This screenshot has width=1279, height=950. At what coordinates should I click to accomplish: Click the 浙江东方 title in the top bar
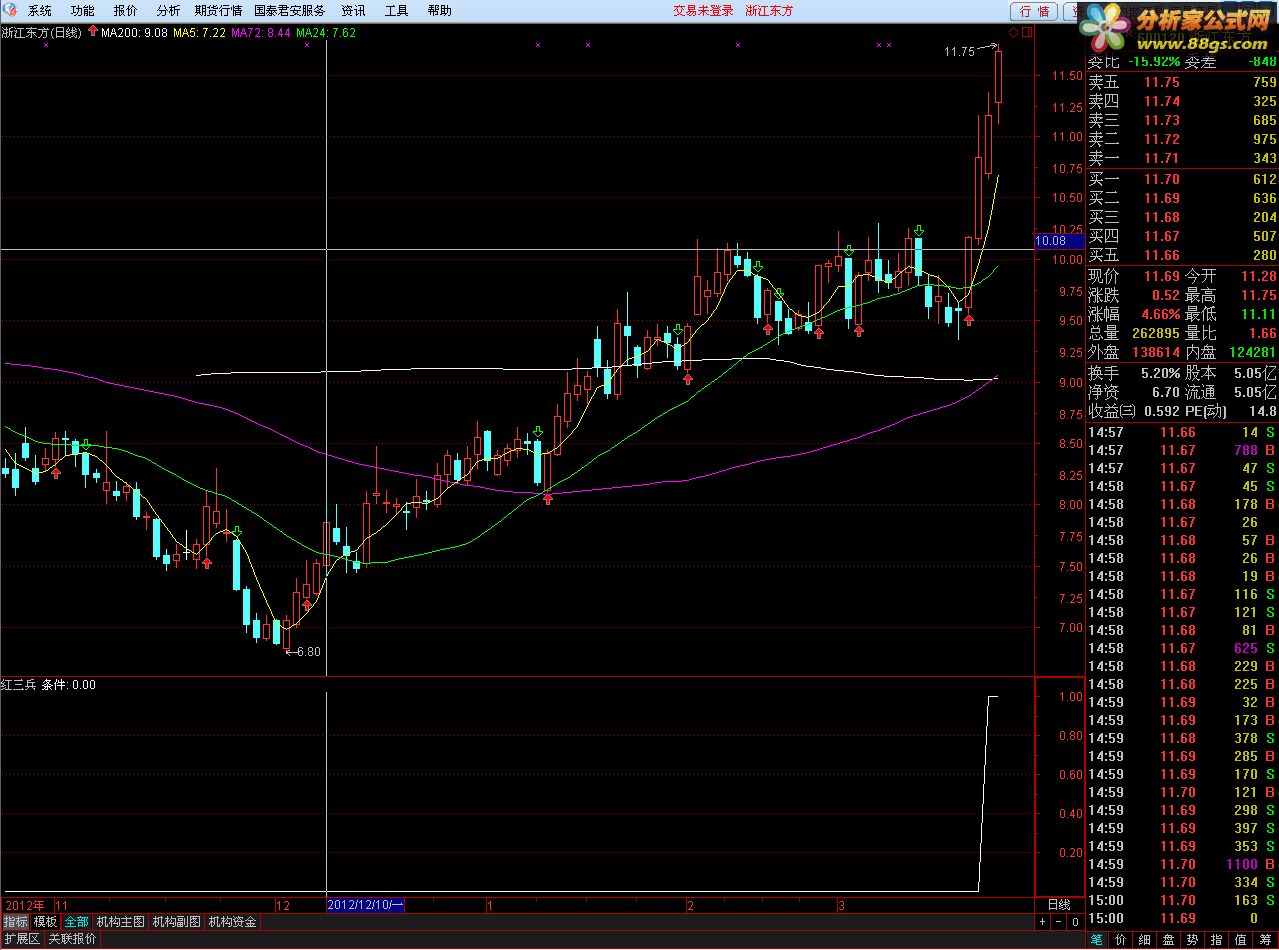770,11
